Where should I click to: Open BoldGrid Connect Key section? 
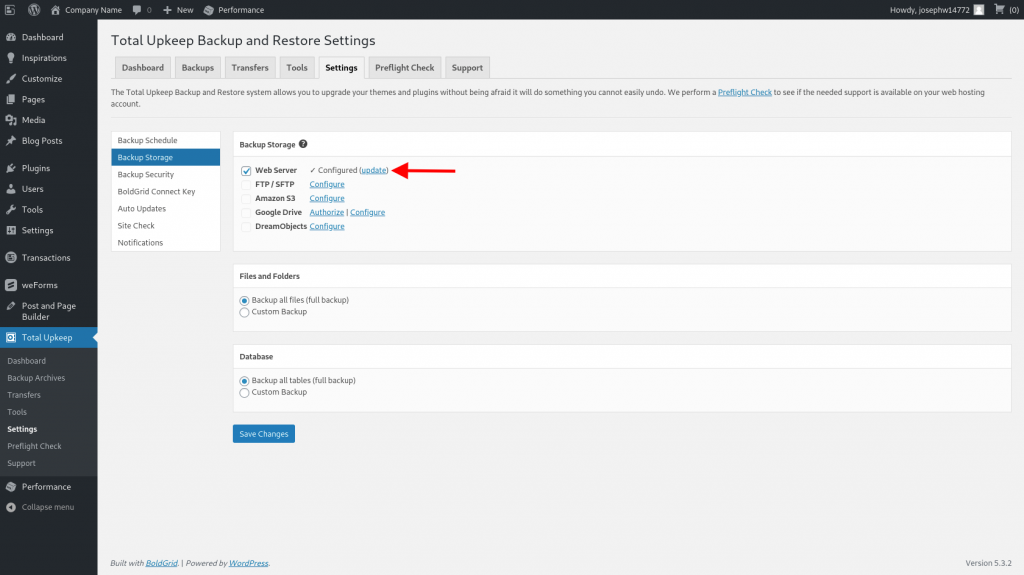coord(165,191)
